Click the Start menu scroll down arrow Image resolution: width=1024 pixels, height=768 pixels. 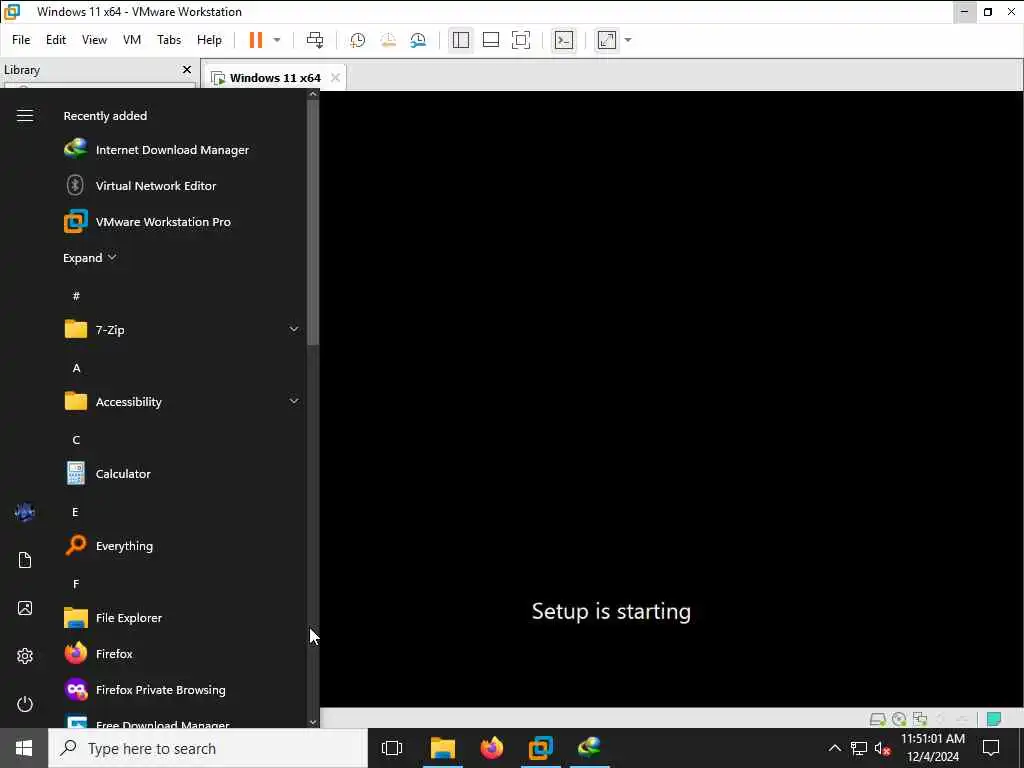pos(313,722)
